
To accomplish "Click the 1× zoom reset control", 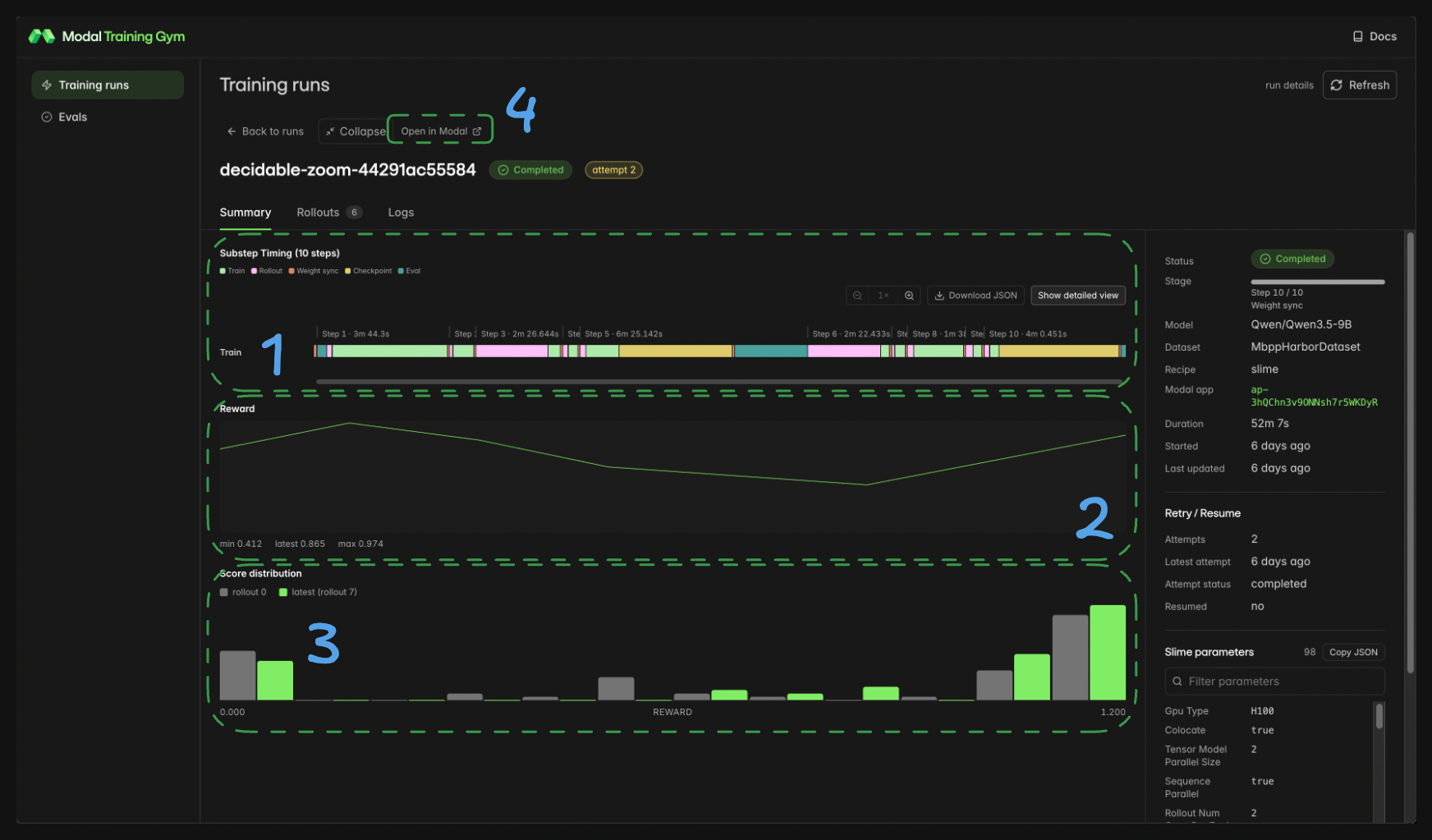I will pos(884,296).
